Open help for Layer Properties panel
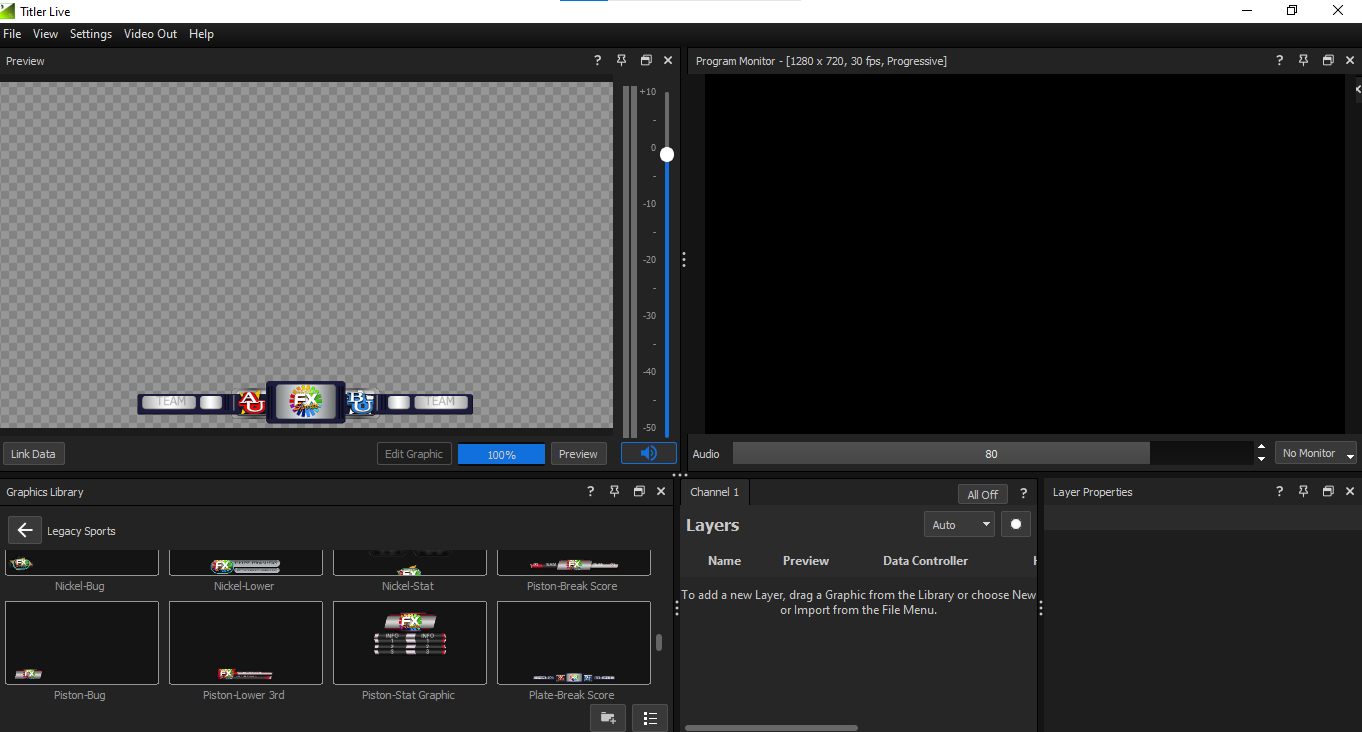 [x=1279, y=492]
